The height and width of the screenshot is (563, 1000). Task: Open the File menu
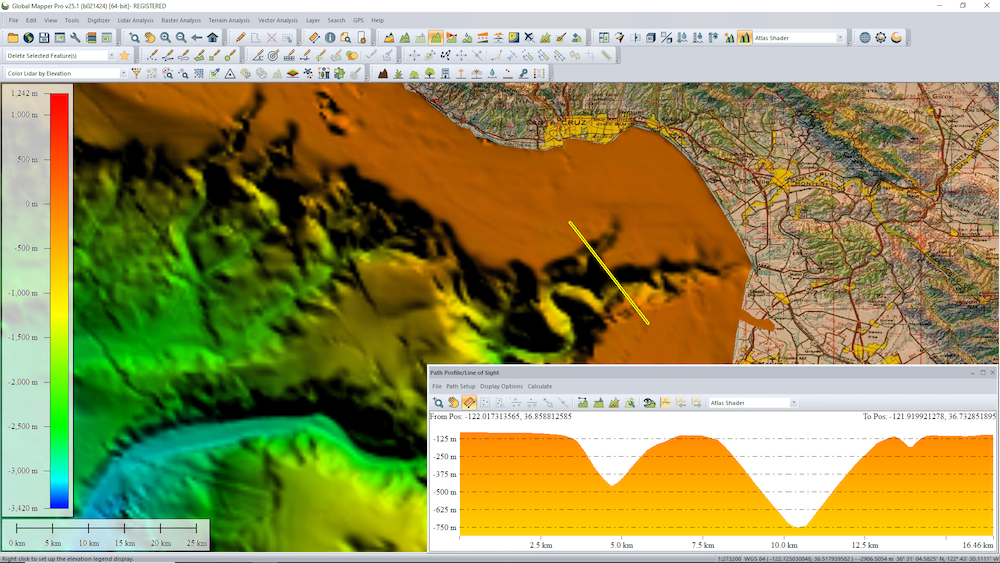coord(13,20)
